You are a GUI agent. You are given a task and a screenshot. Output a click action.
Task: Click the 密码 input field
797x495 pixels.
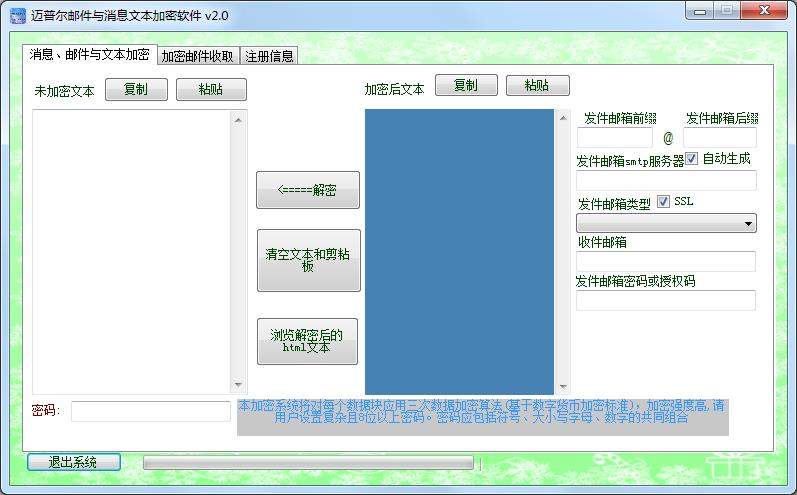[150, 411]
